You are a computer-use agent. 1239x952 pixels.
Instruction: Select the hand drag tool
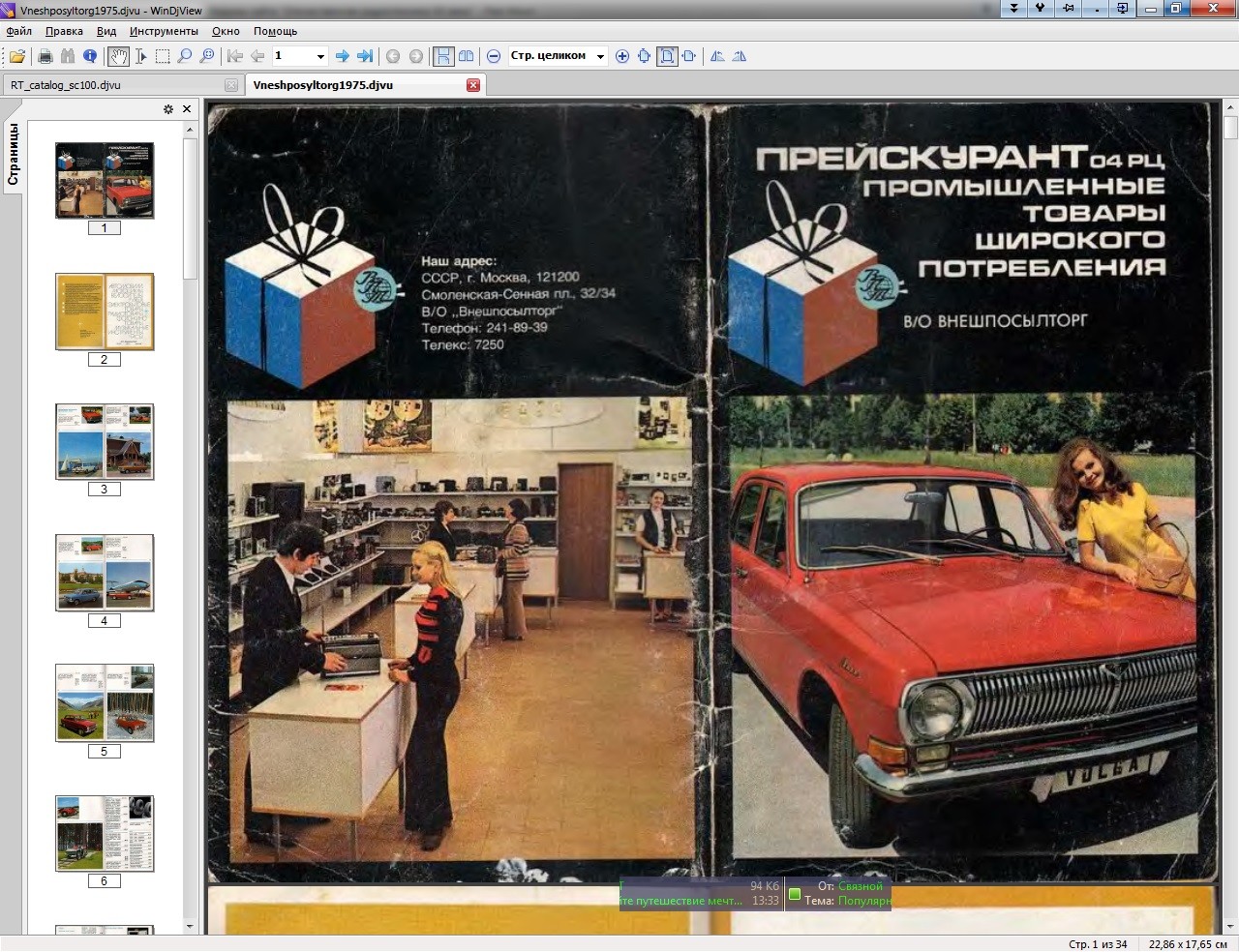[118, 56]
